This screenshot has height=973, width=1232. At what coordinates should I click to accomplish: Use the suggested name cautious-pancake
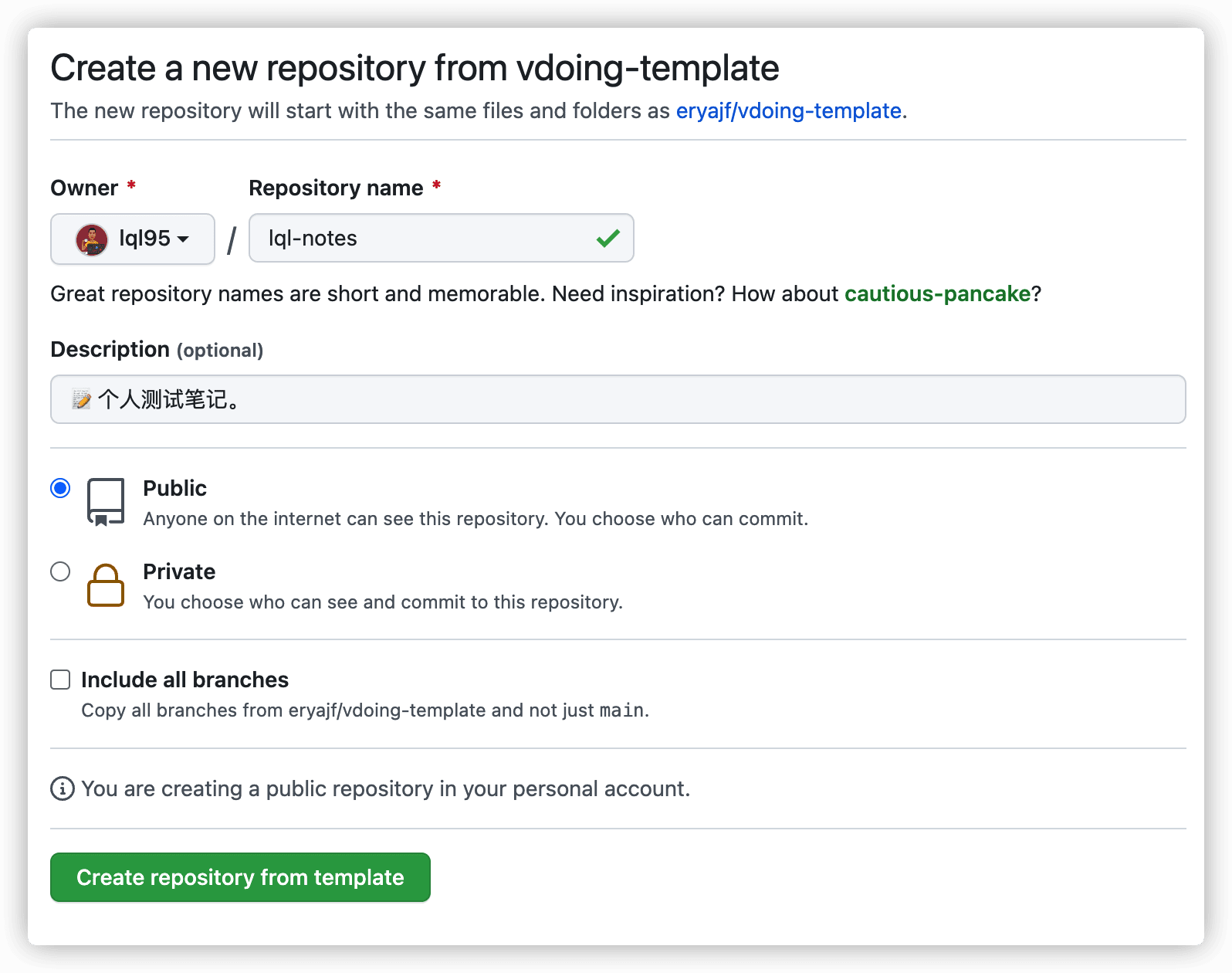pyautogui.click(x=938, y=293)
